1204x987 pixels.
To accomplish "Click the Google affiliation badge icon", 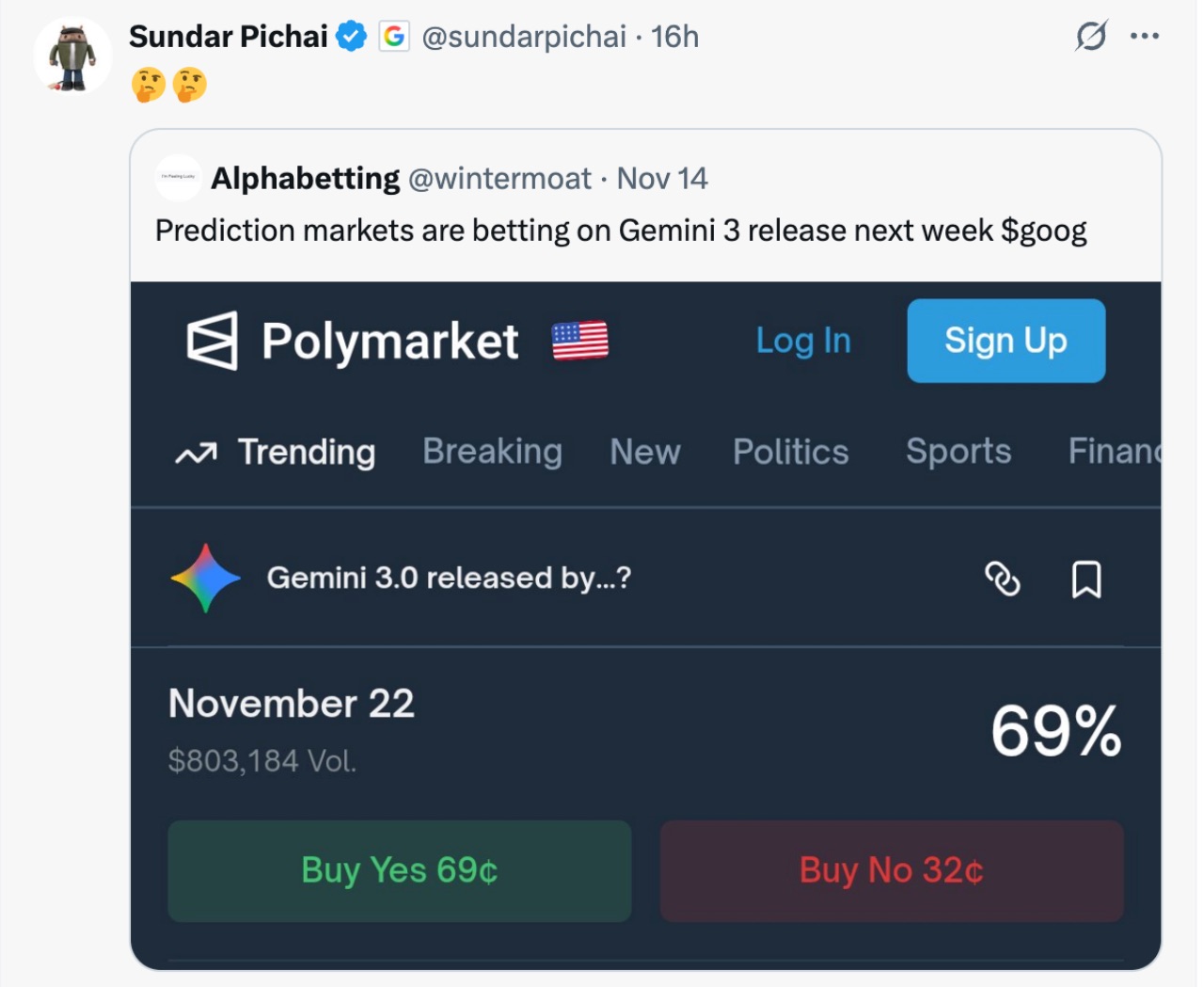I will 394,37.
